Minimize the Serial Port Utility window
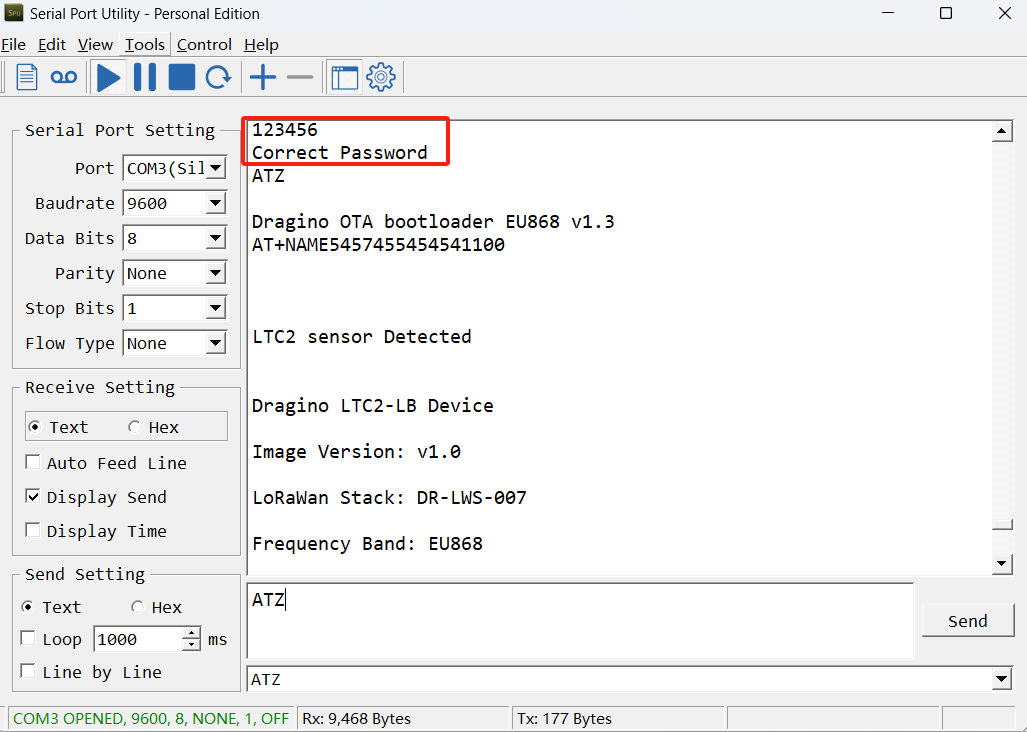Image resolution: width=1027 pixels, height=732 pixels. (x=887, y=13)
